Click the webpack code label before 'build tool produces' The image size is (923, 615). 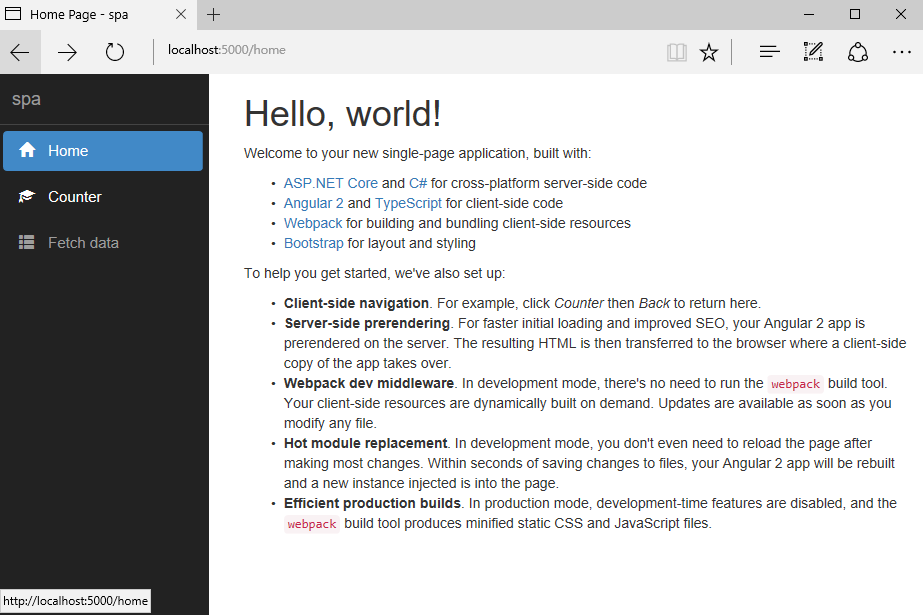click(311, 524)
